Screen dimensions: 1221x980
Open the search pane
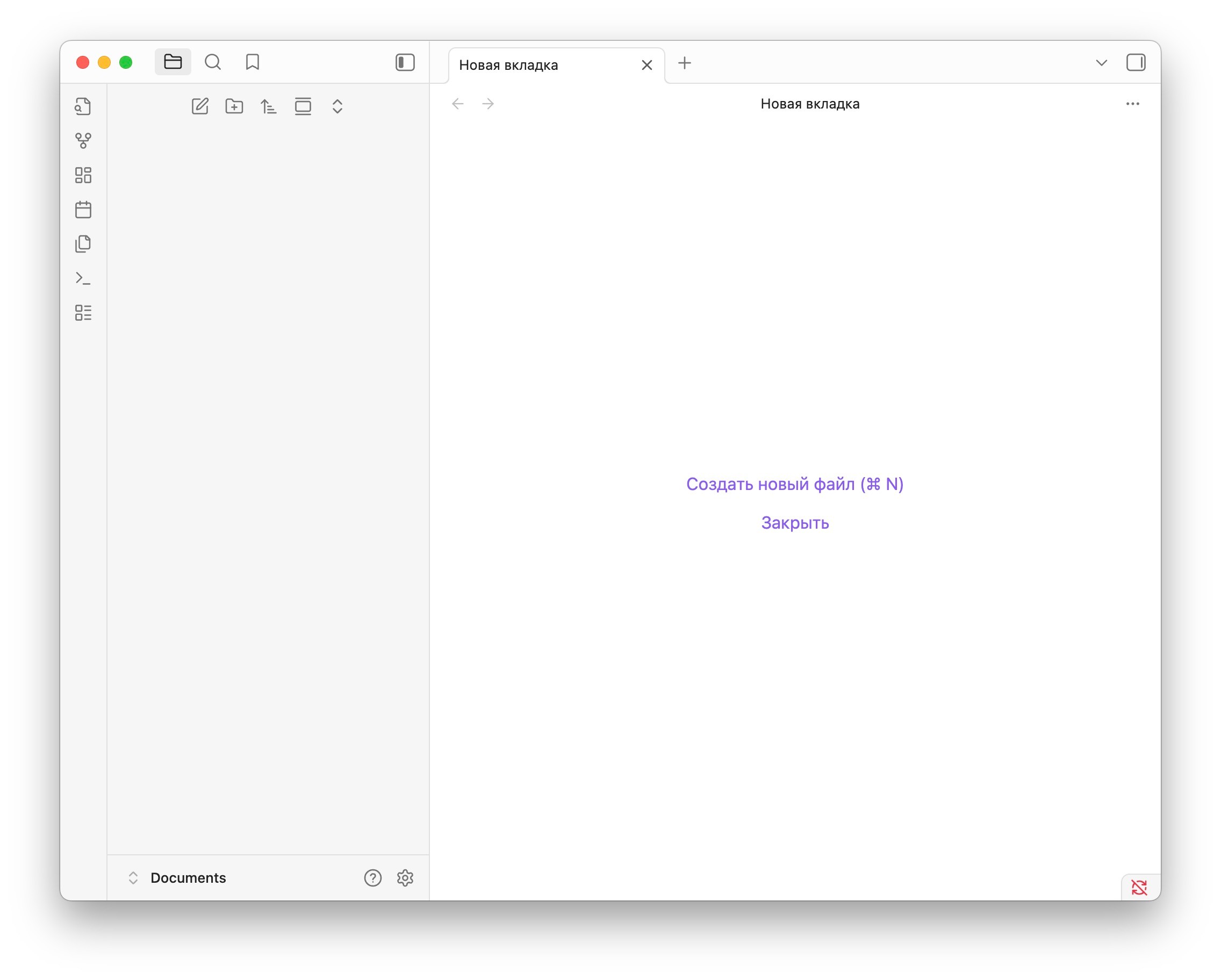point(212,62)
